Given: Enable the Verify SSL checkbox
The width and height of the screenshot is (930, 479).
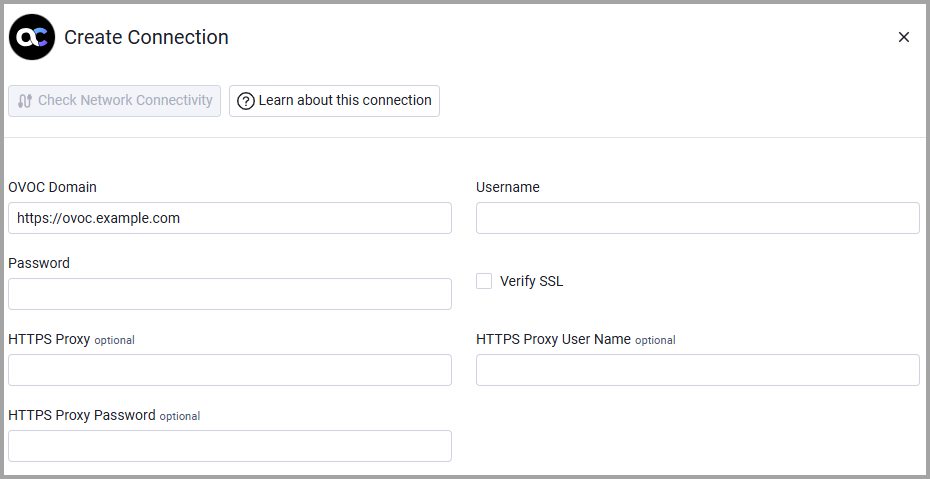Looking at the screenshot, I should pyautogui.click(x=484, y=281).
